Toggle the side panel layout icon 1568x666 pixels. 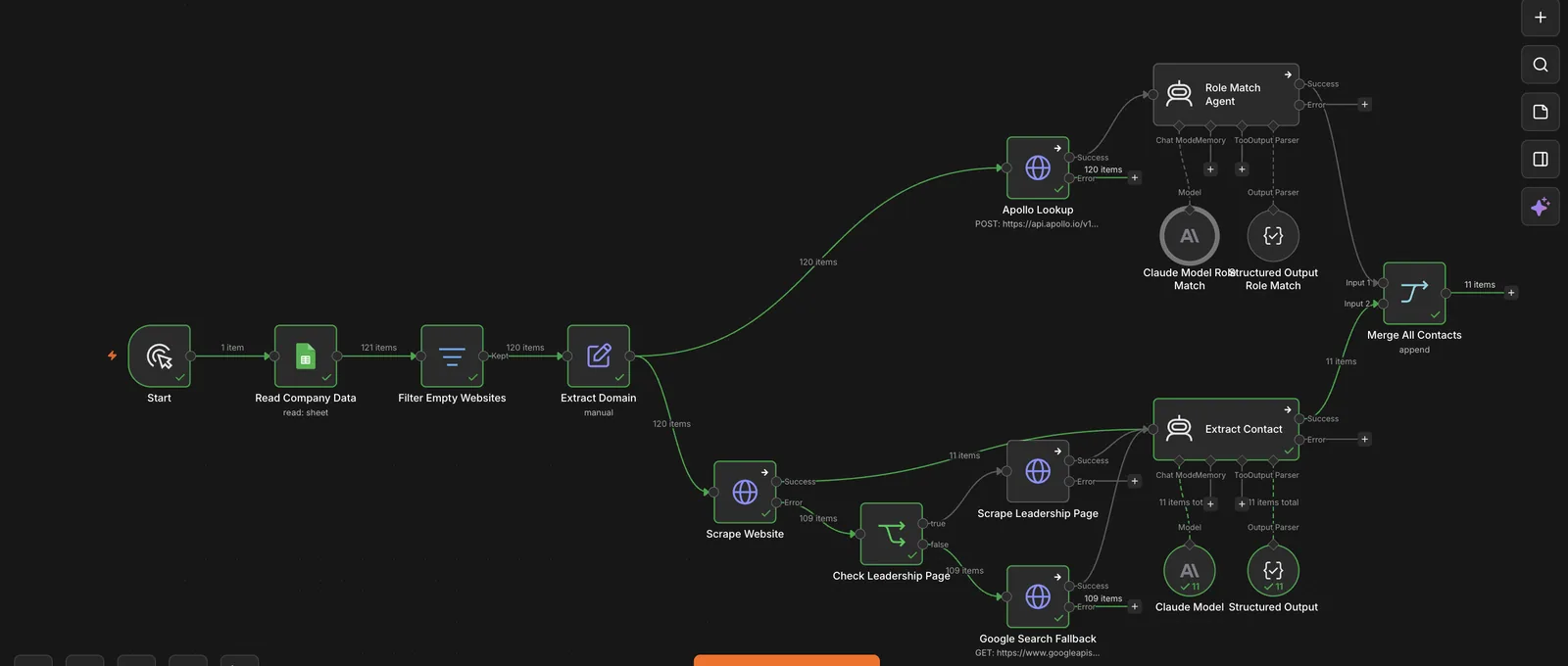(x=1541, y=159)
